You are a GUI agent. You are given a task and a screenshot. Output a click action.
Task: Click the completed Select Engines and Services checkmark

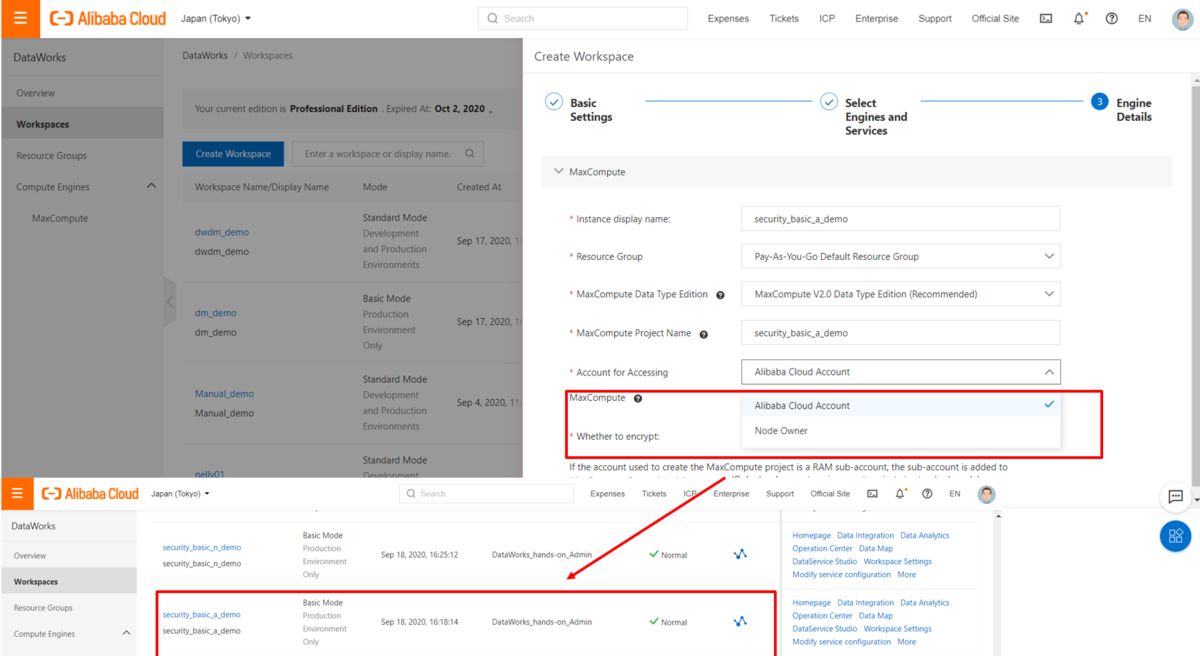(x=828, y=102)
